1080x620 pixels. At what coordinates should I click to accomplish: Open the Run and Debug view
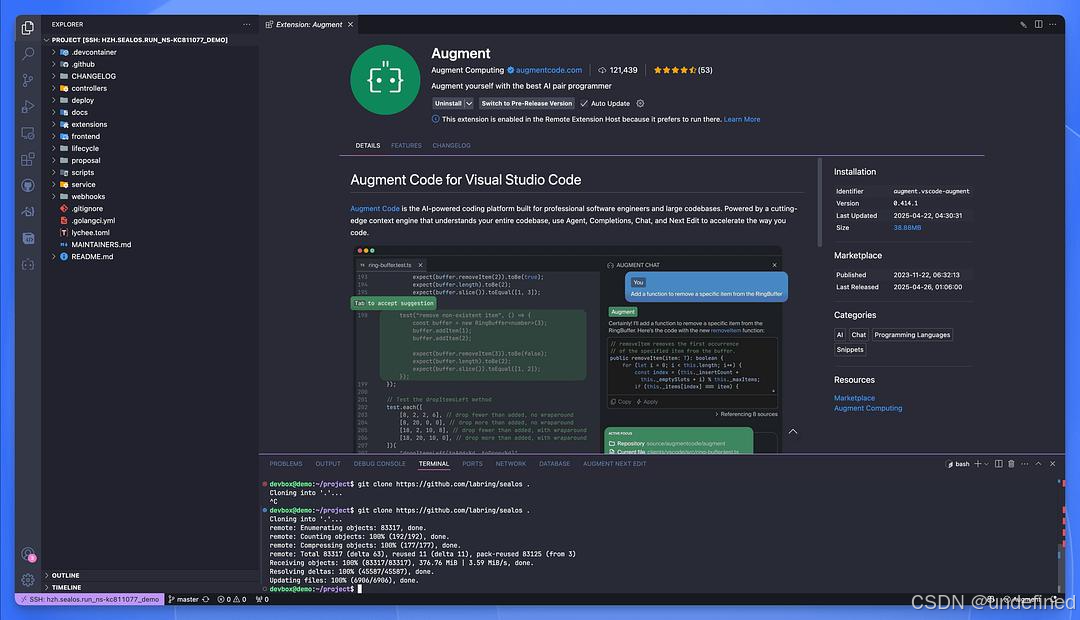pyautogui.click(x=28, y=107)
